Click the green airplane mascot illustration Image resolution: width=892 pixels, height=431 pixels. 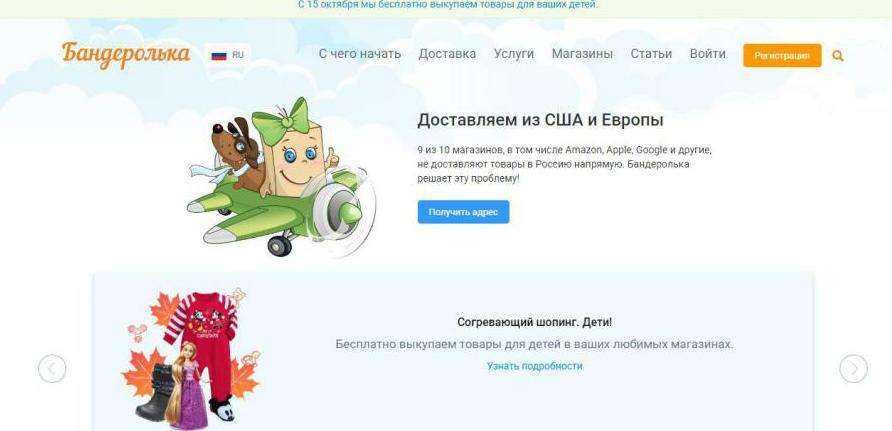coord(281,177)
